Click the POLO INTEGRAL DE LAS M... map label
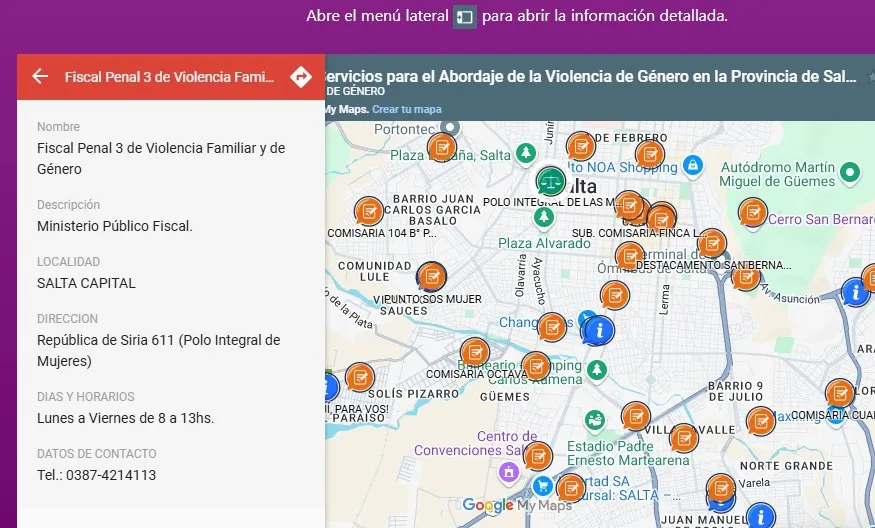Image resolution: width=875 pixels, height=528 pixels. [553, 202]
